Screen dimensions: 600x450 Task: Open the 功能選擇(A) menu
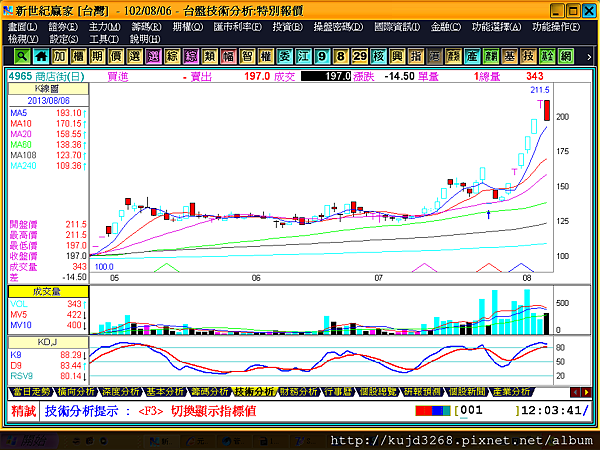(x=496, y=27)
